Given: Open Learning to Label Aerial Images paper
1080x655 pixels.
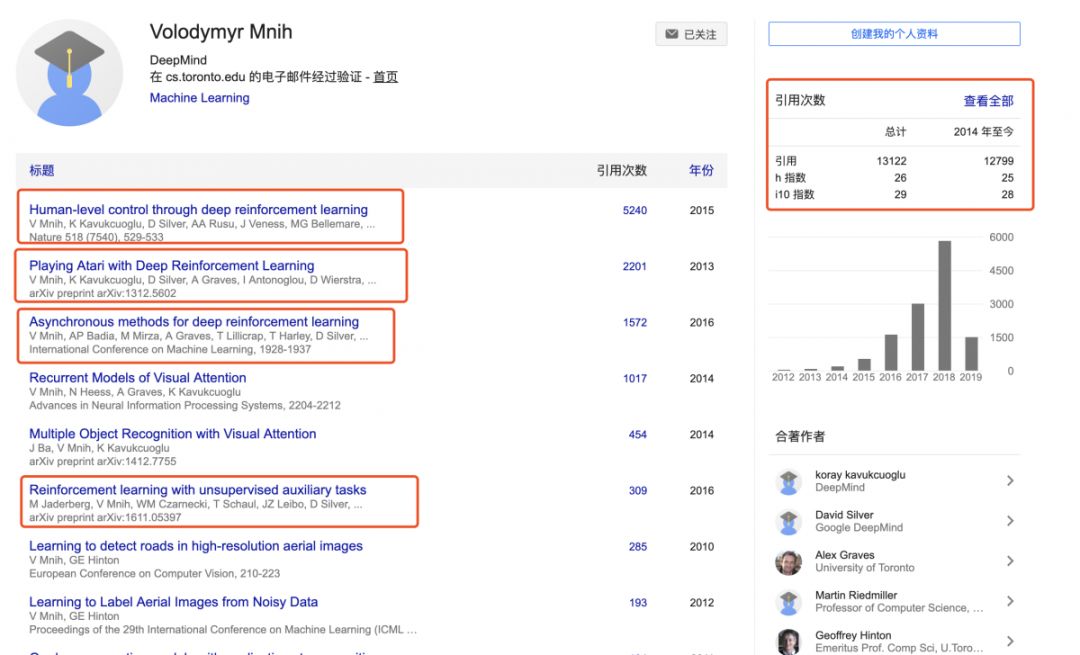Looking at the screenshot, I should [174, 602].
